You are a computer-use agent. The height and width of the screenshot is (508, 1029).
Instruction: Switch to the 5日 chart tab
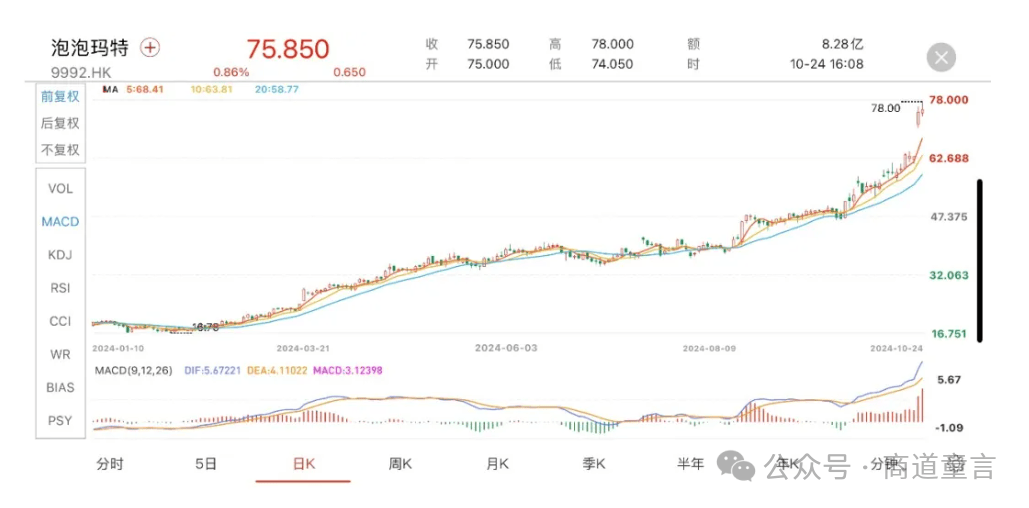206,463
